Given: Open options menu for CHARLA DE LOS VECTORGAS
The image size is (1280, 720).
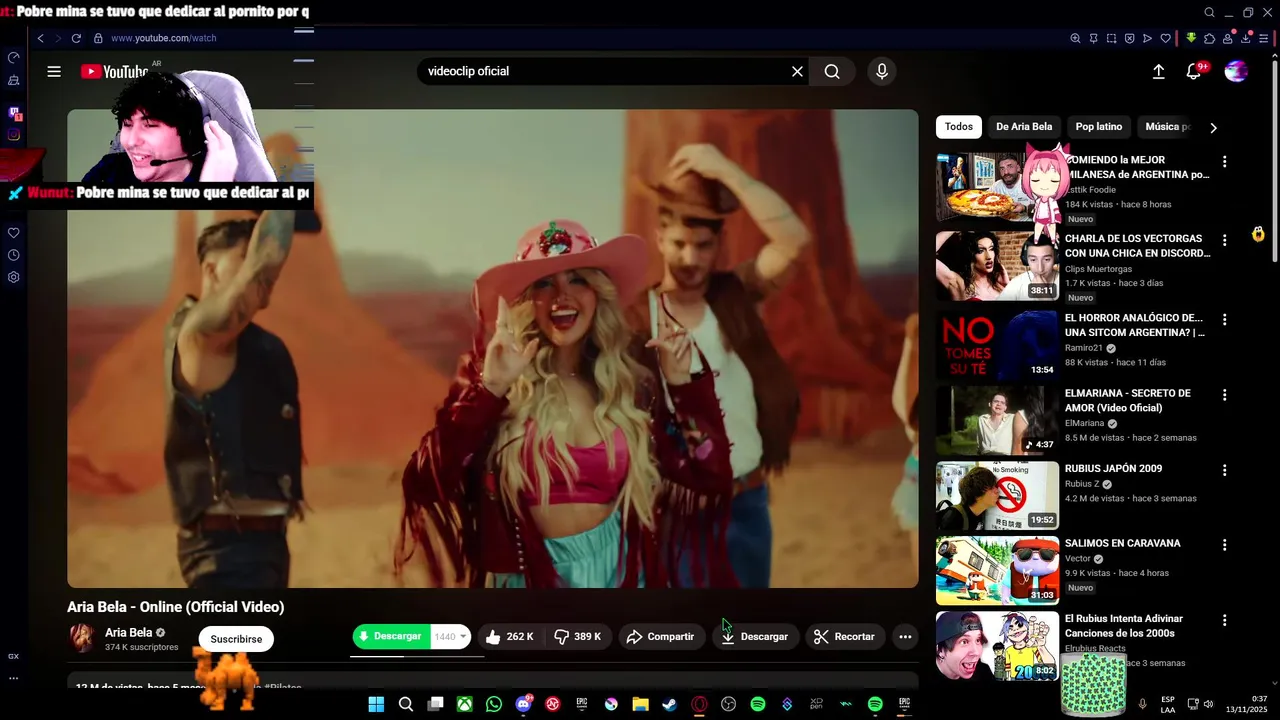Looking at the screenshot, I should click(x=1224, y=241).
